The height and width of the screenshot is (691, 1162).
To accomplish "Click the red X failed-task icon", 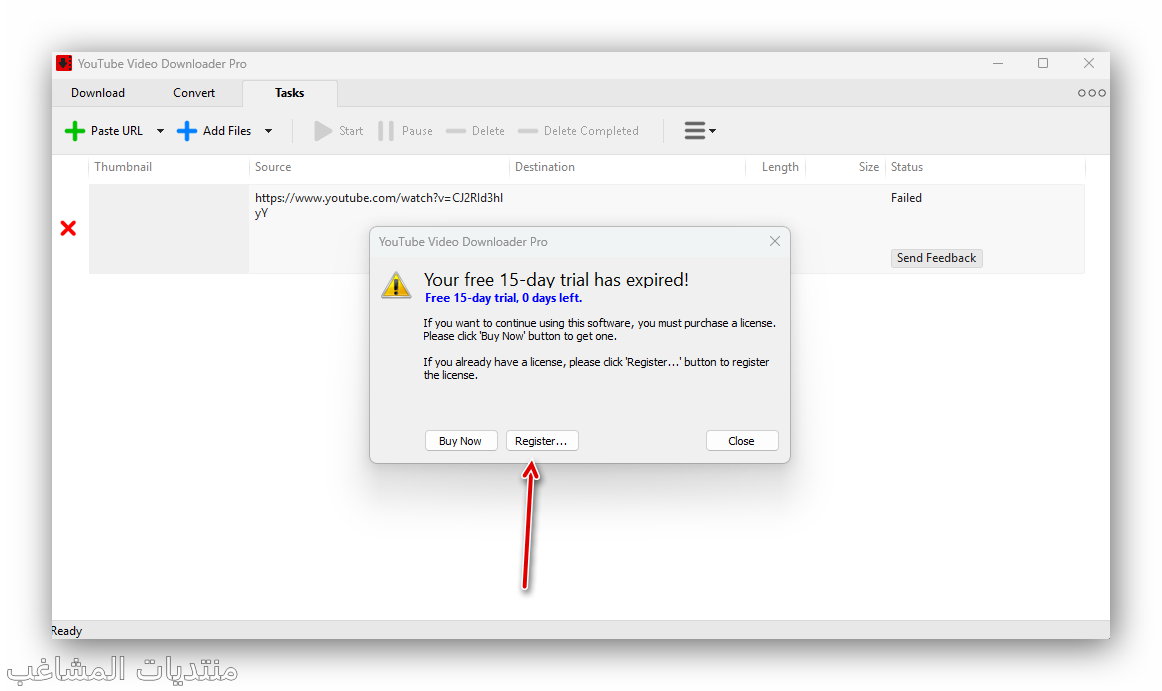I will coord(68,228).
